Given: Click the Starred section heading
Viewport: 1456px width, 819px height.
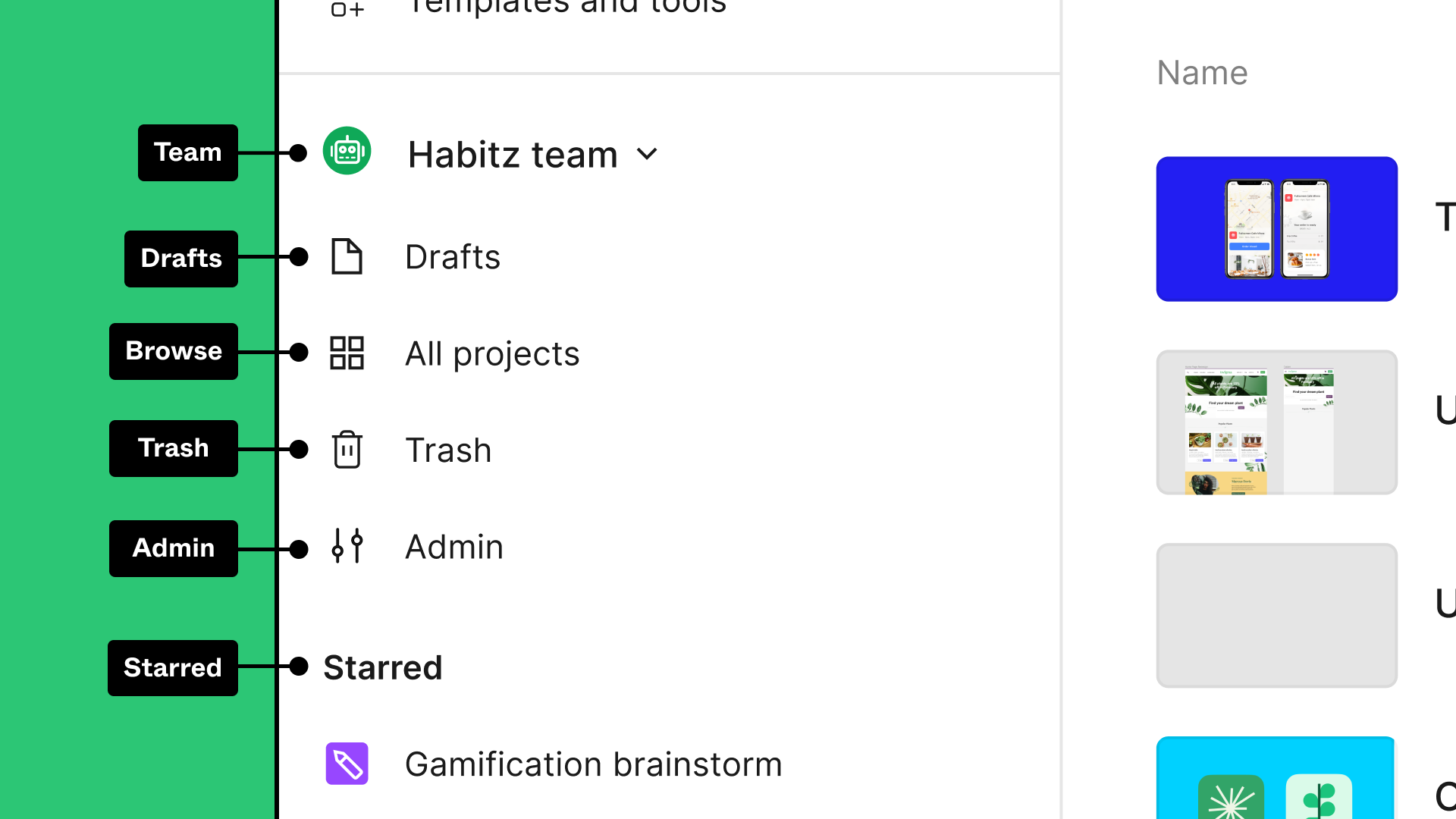Looking at the screenshot, I should click(383, 667).
